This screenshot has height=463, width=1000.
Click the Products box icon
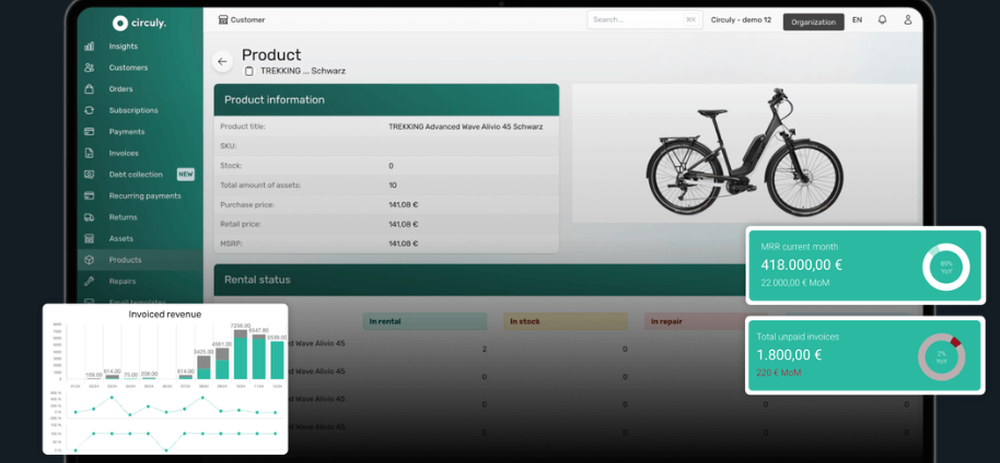(x=89, y=260)
